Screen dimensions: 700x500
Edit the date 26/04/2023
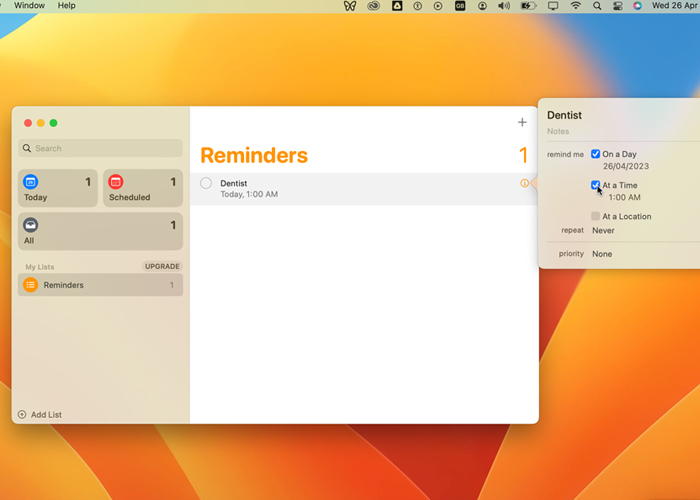[626, 167]
